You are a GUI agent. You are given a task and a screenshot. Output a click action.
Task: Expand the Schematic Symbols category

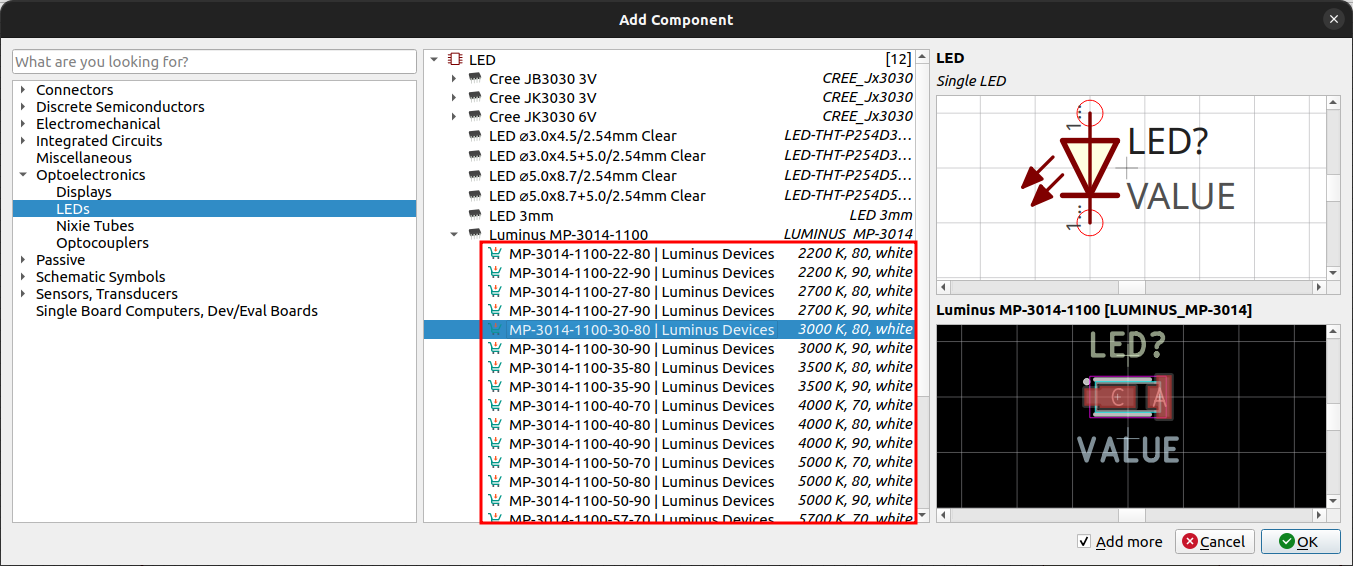coord(23,277)
